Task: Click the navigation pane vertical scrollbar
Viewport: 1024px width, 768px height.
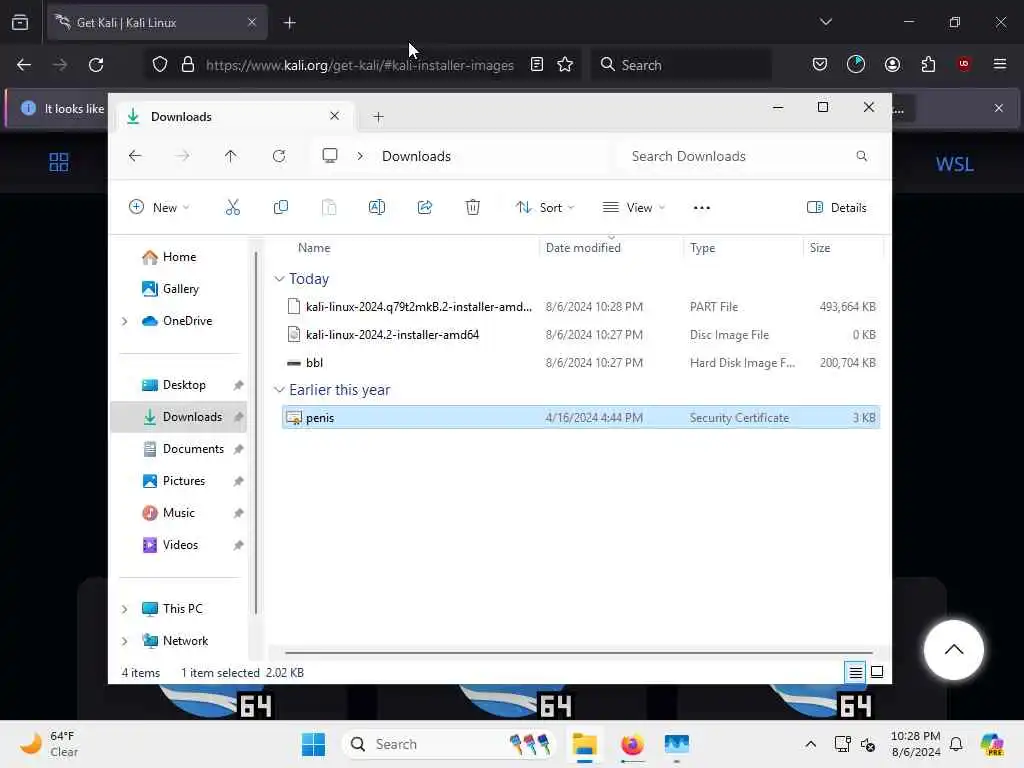Action: pos(256,432)
